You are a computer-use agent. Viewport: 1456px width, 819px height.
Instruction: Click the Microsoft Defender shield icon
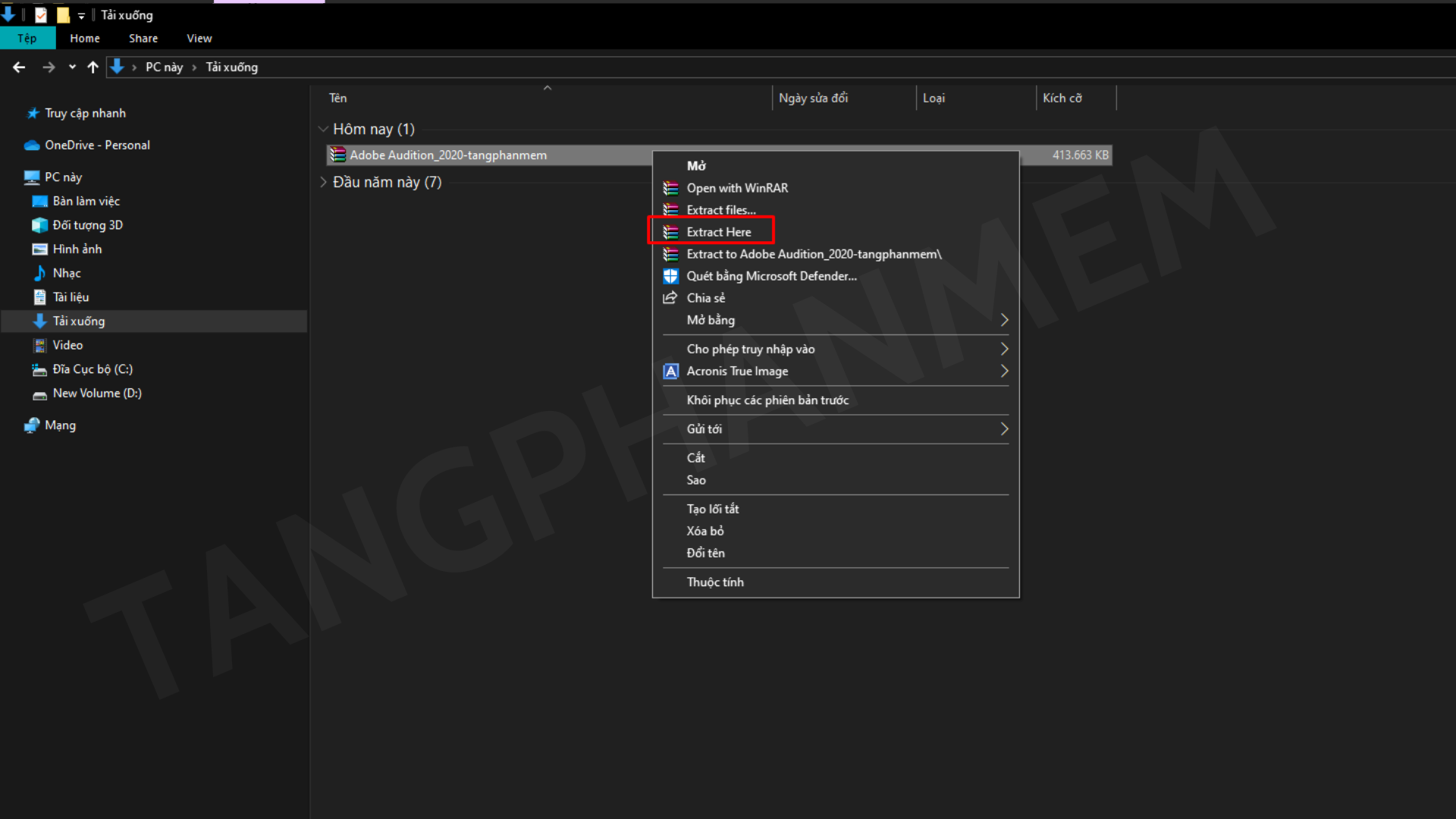pos(670,276)
